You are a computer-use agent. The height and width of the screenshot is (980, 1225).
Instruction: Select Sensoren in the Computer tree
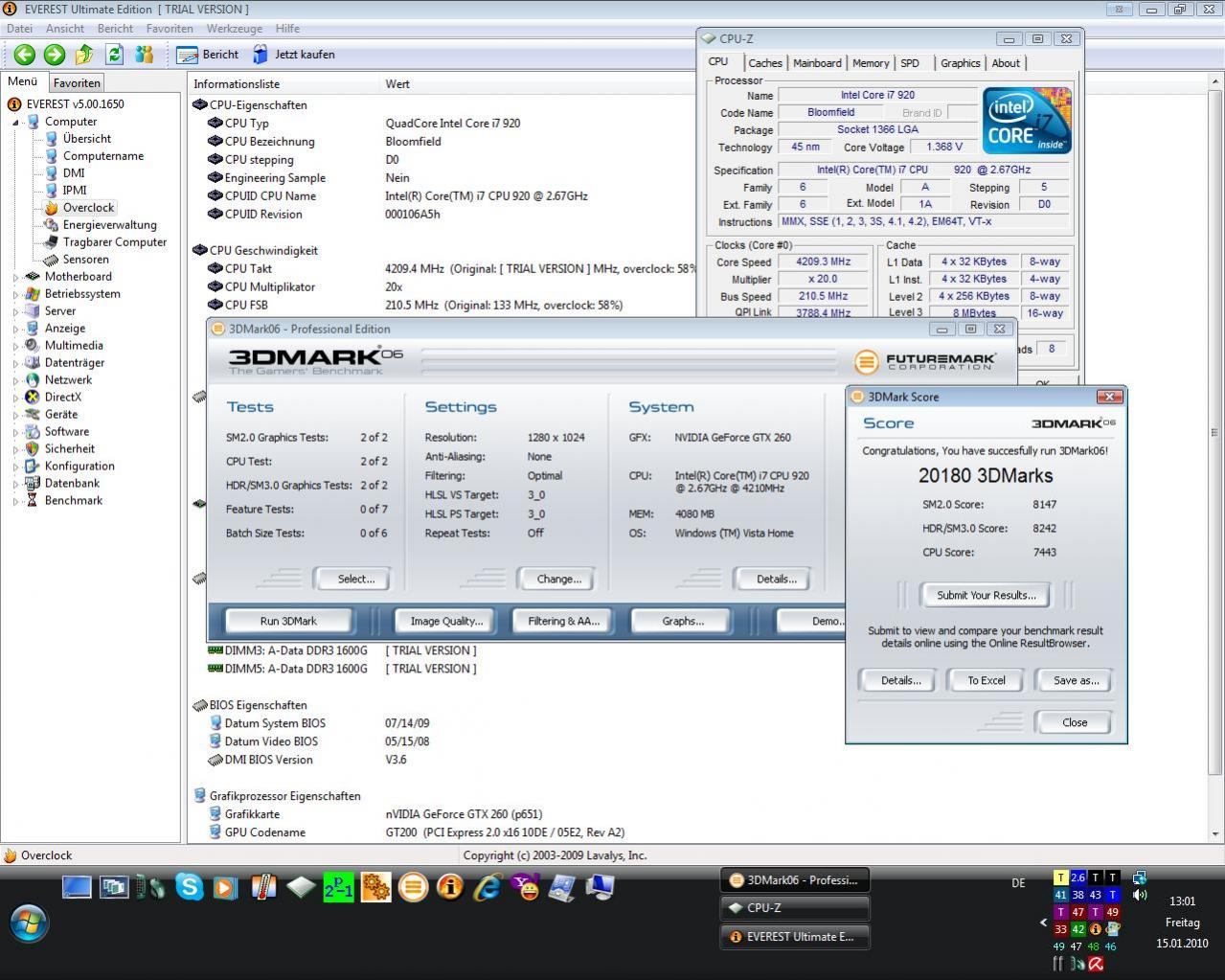click(x=85, y=260)
